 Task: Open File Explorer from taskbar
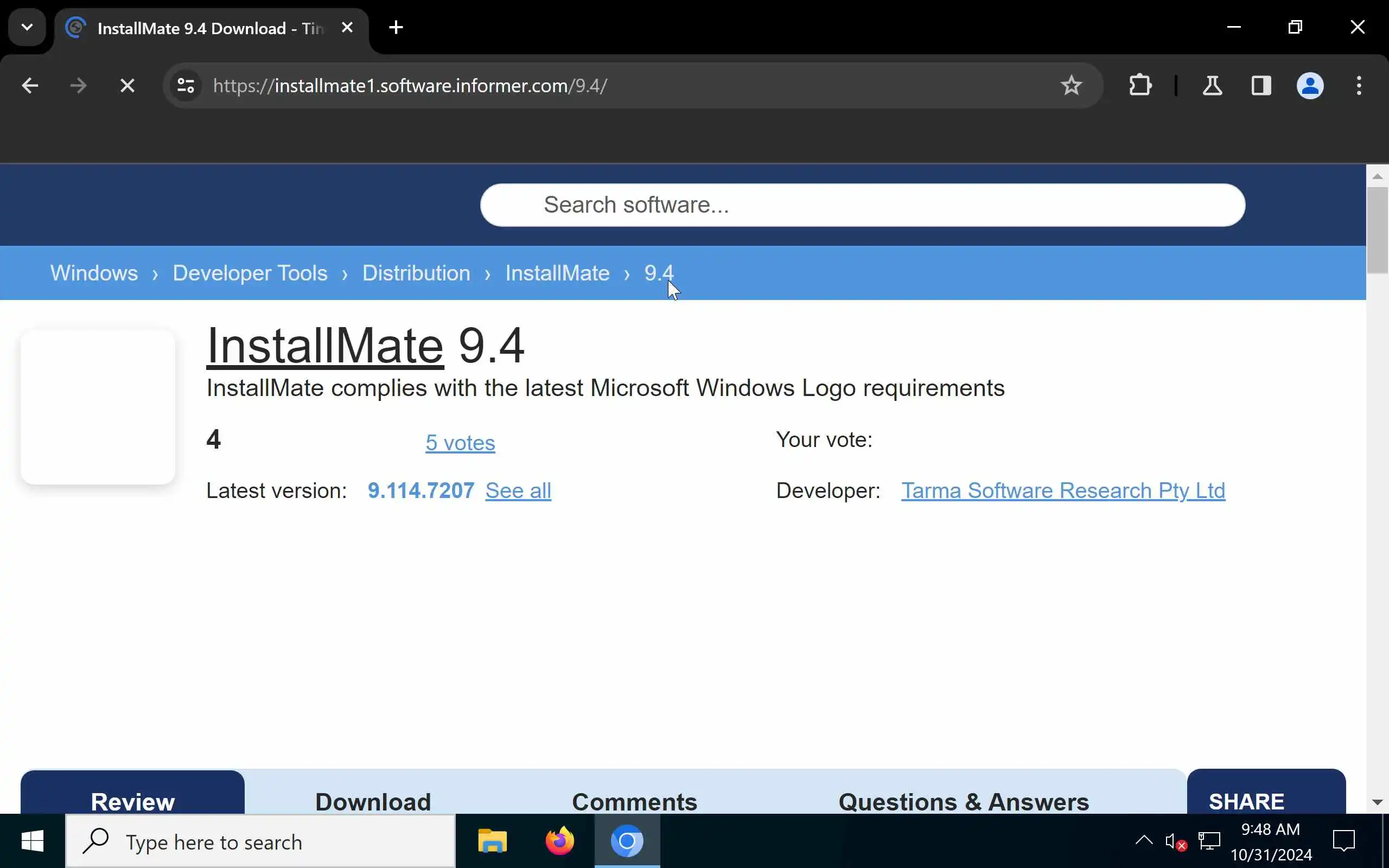[492, 841]
